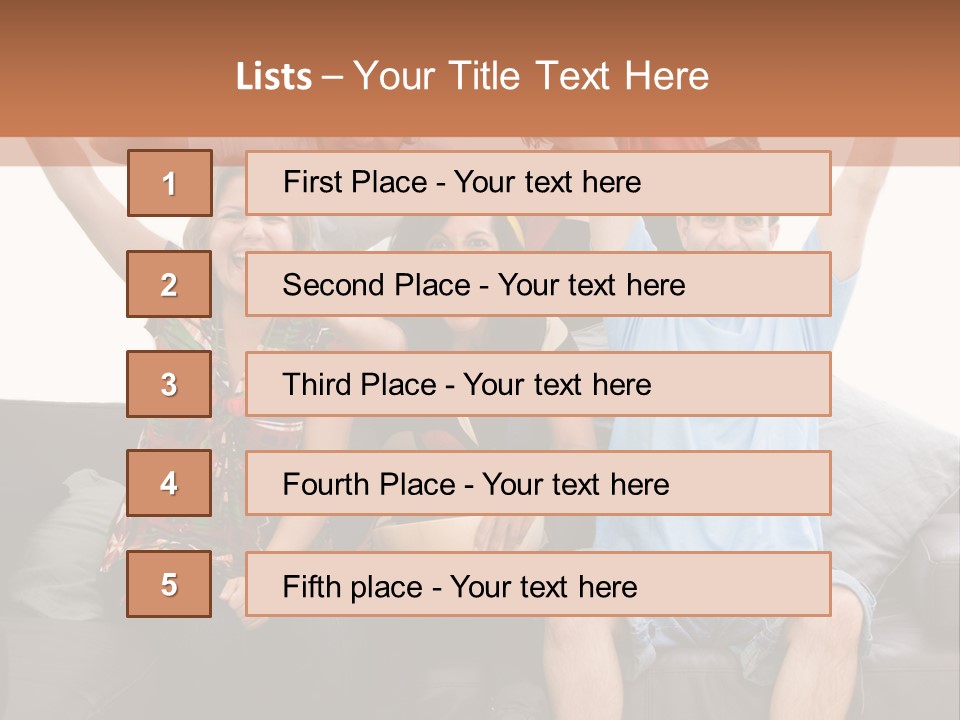Select "Second Place - Your text here" bar

click(x=538, y=284)
